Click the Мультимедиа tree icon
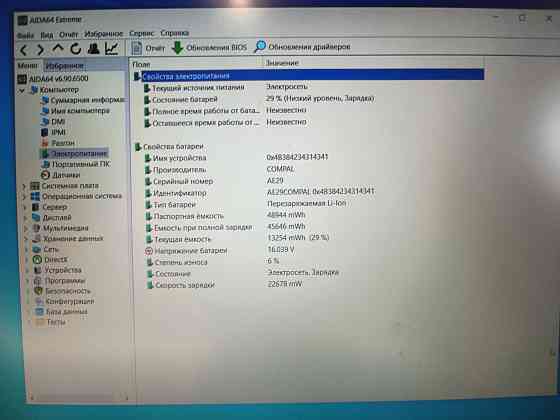This screenshot has width=560, height=420. coord(36,228)
